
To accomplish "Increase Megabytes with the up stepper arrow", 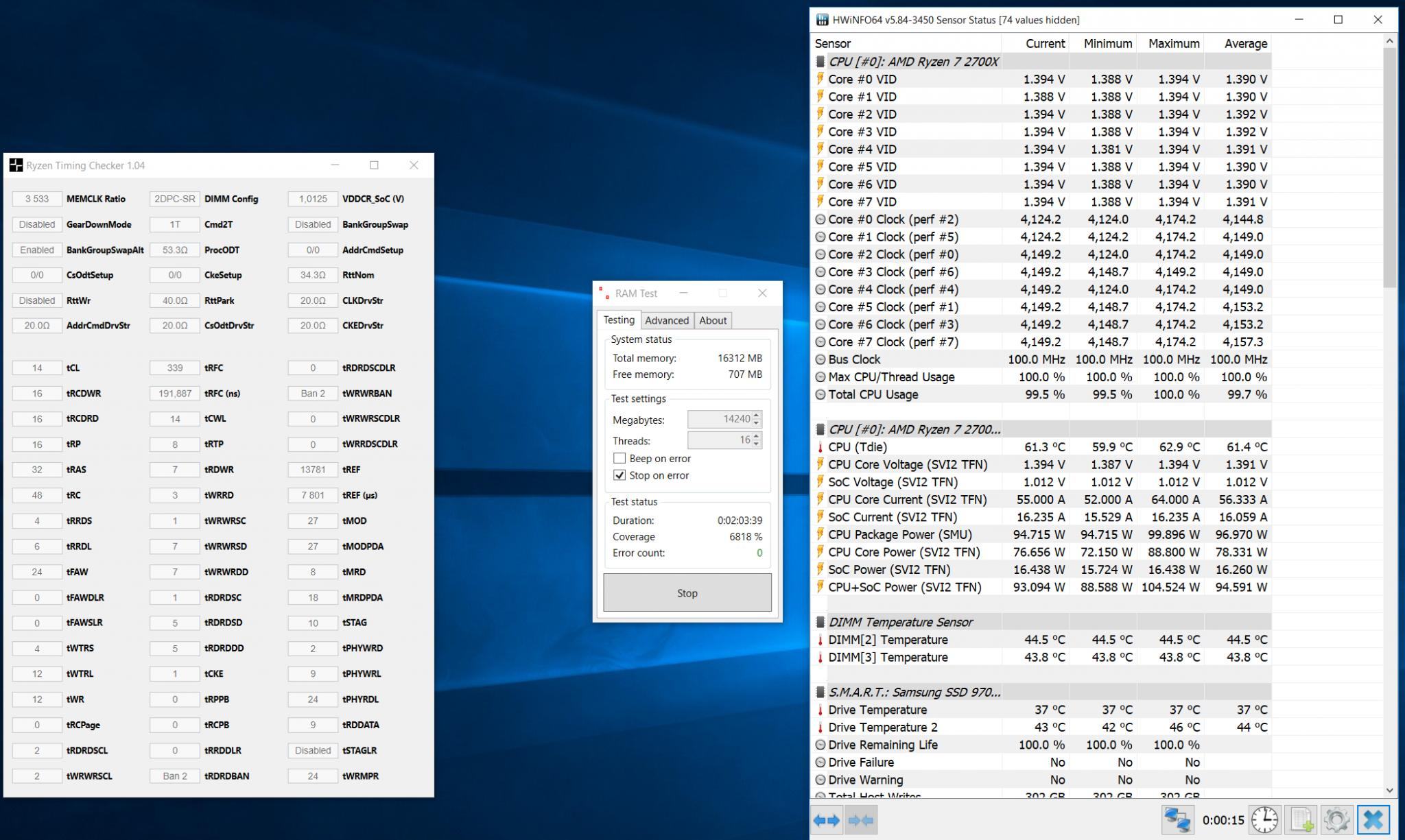I will click(x=756, y=416).
